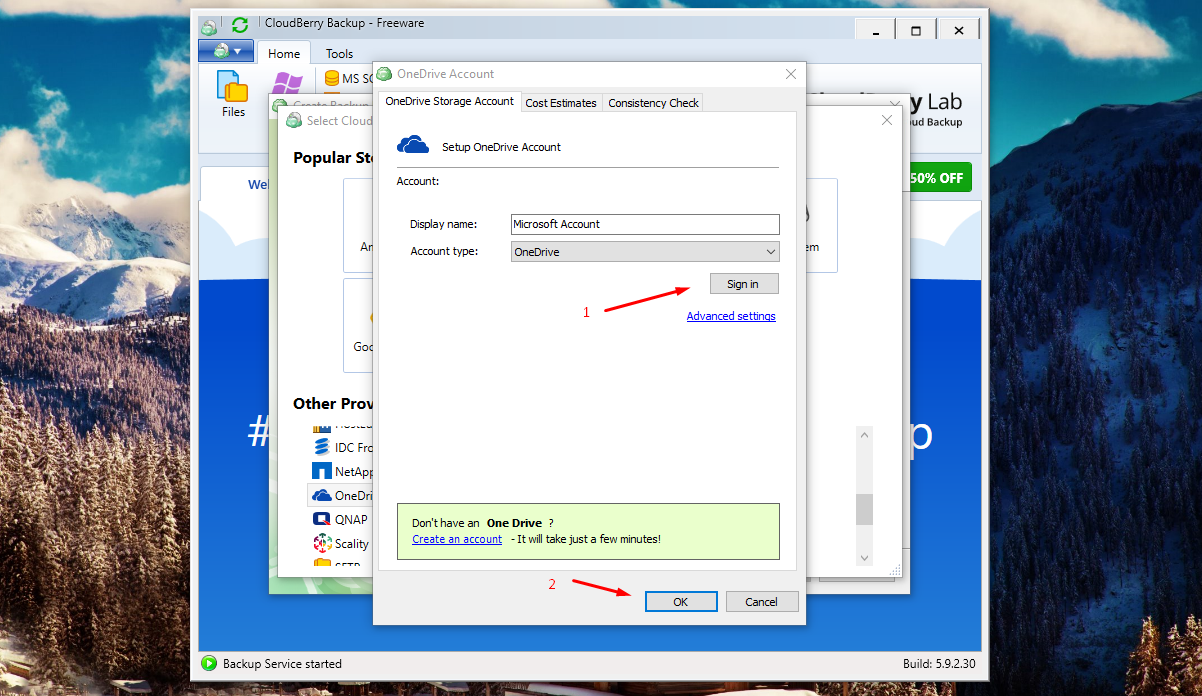Open the Consistency Check tab
Screen dimensions: 1202x696
pyautogui.click(x=653, y=102)
